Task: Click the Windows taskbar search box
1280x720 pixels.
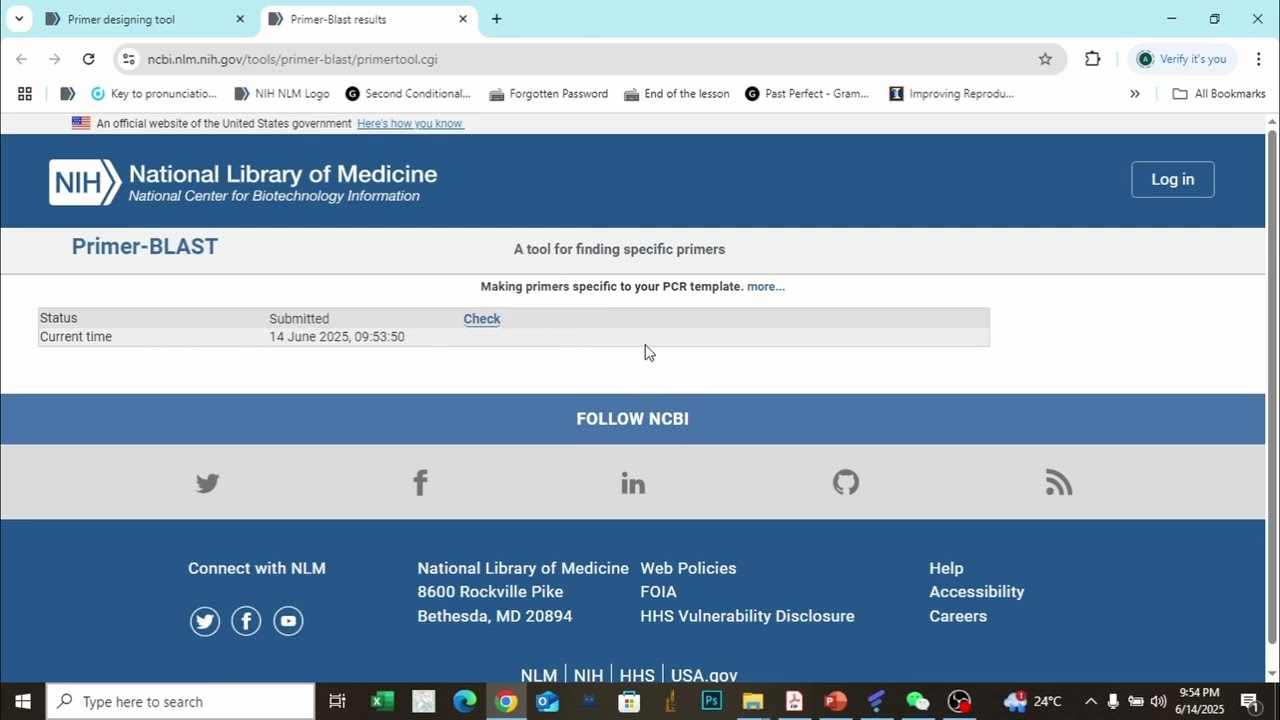Action: (x=181, y=701)
